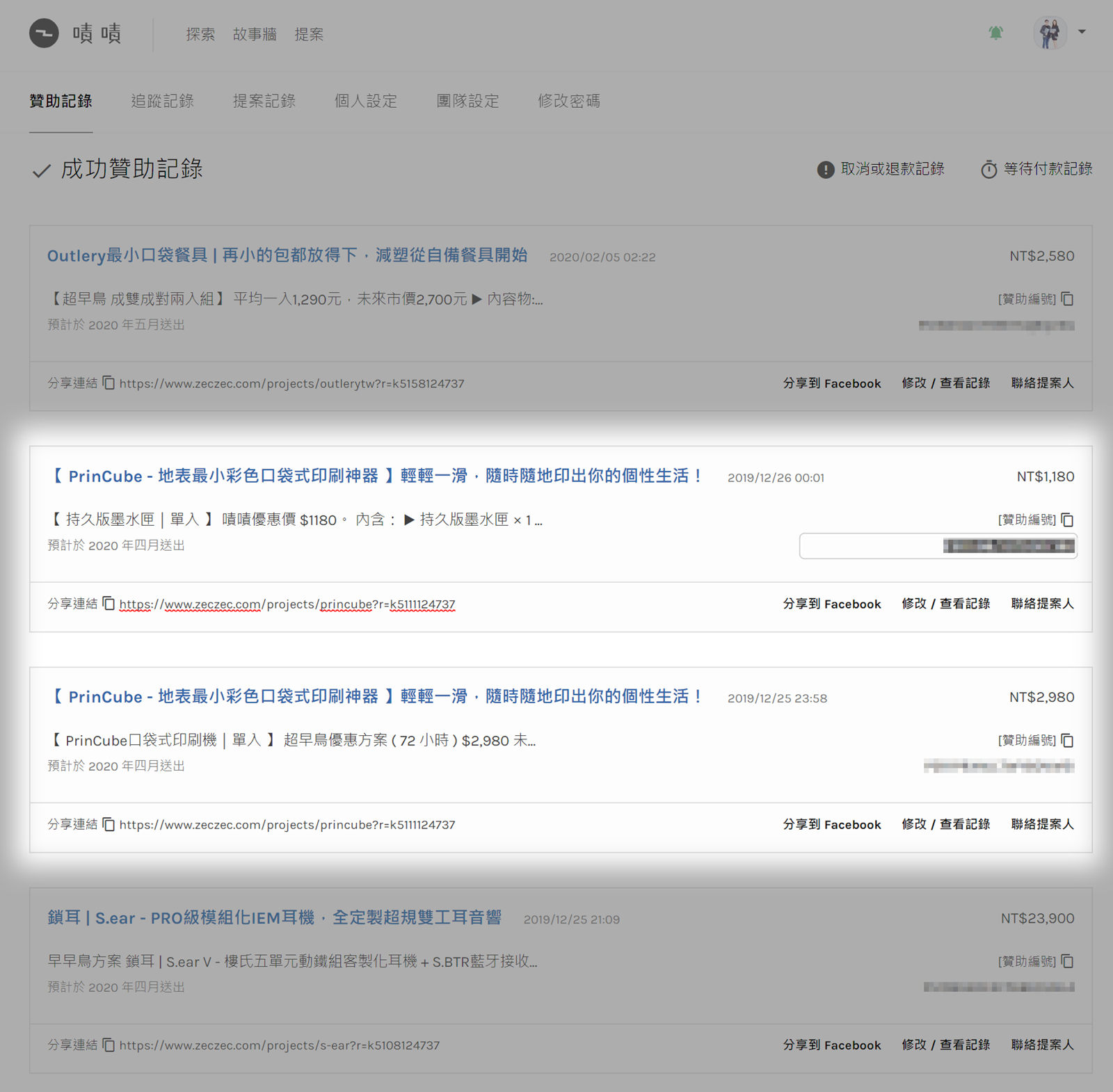Click 分享到 Facebook for S.ear record
This screenshot has height=1092, width=1113.
[832, 1045]
